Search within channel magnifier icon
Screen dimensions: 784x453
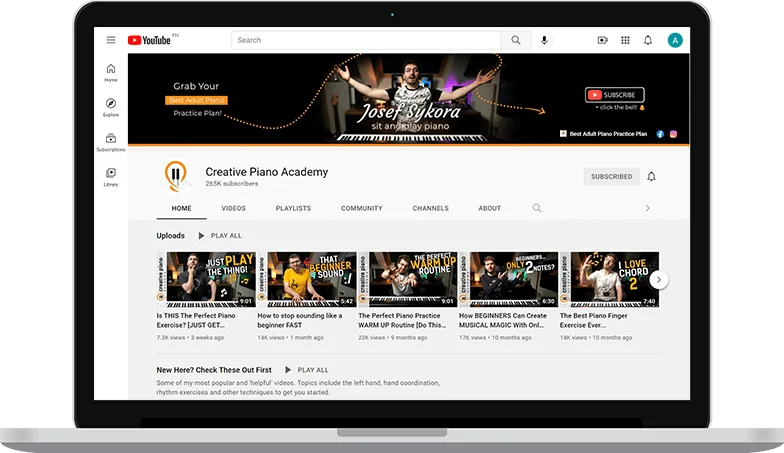pos(536,208)
